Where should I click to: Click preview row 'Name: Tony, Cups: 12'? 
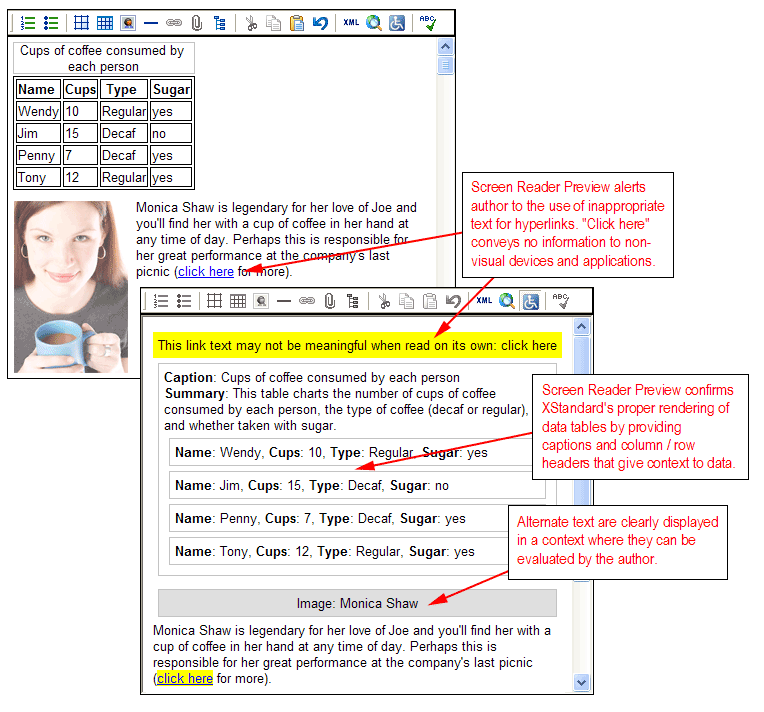click(357, 552)
